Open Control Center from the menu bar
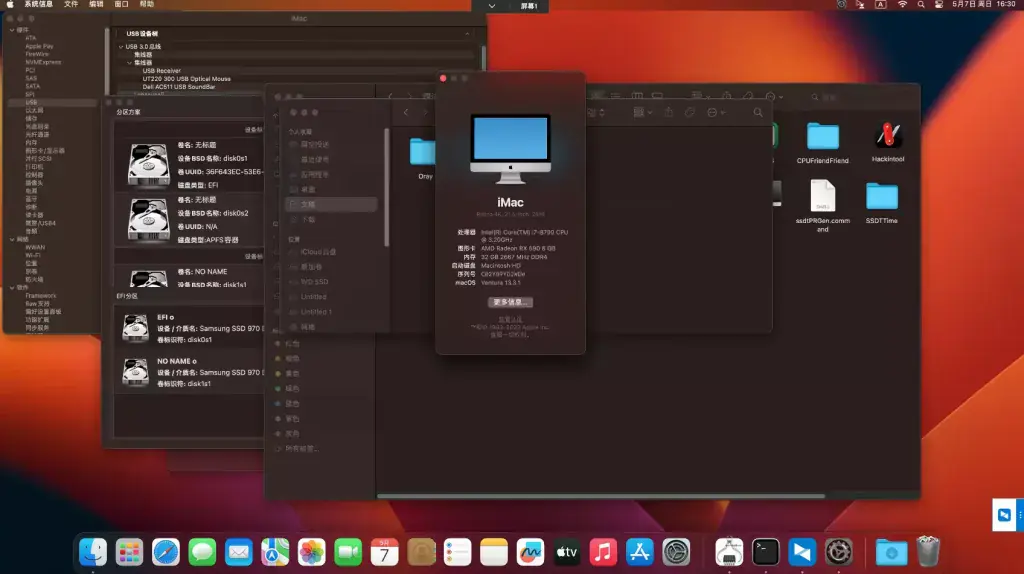 pyautogui.click(x=938, y=5)
